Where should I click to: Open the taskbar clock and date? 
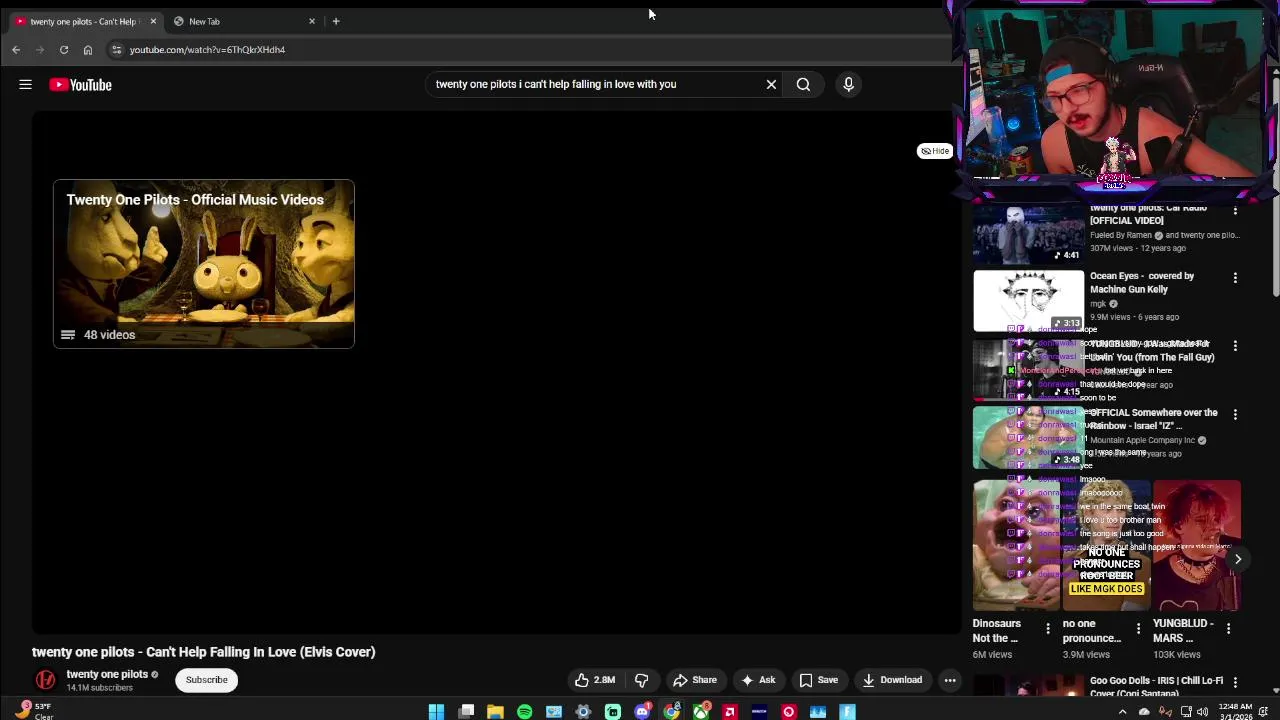(x=1235, y=712)
